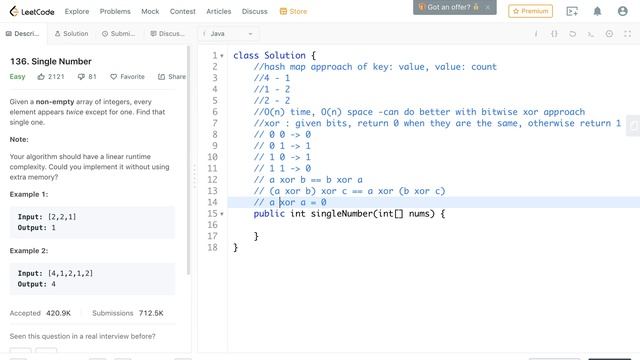
Task: Open editor settings circular icon
Action: [609, 34]
